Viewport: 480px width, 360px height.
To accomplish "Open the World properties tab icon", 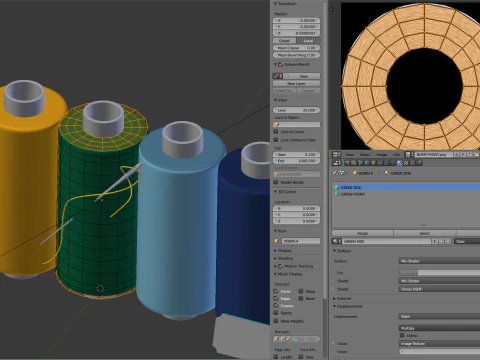I will [367, 163].
